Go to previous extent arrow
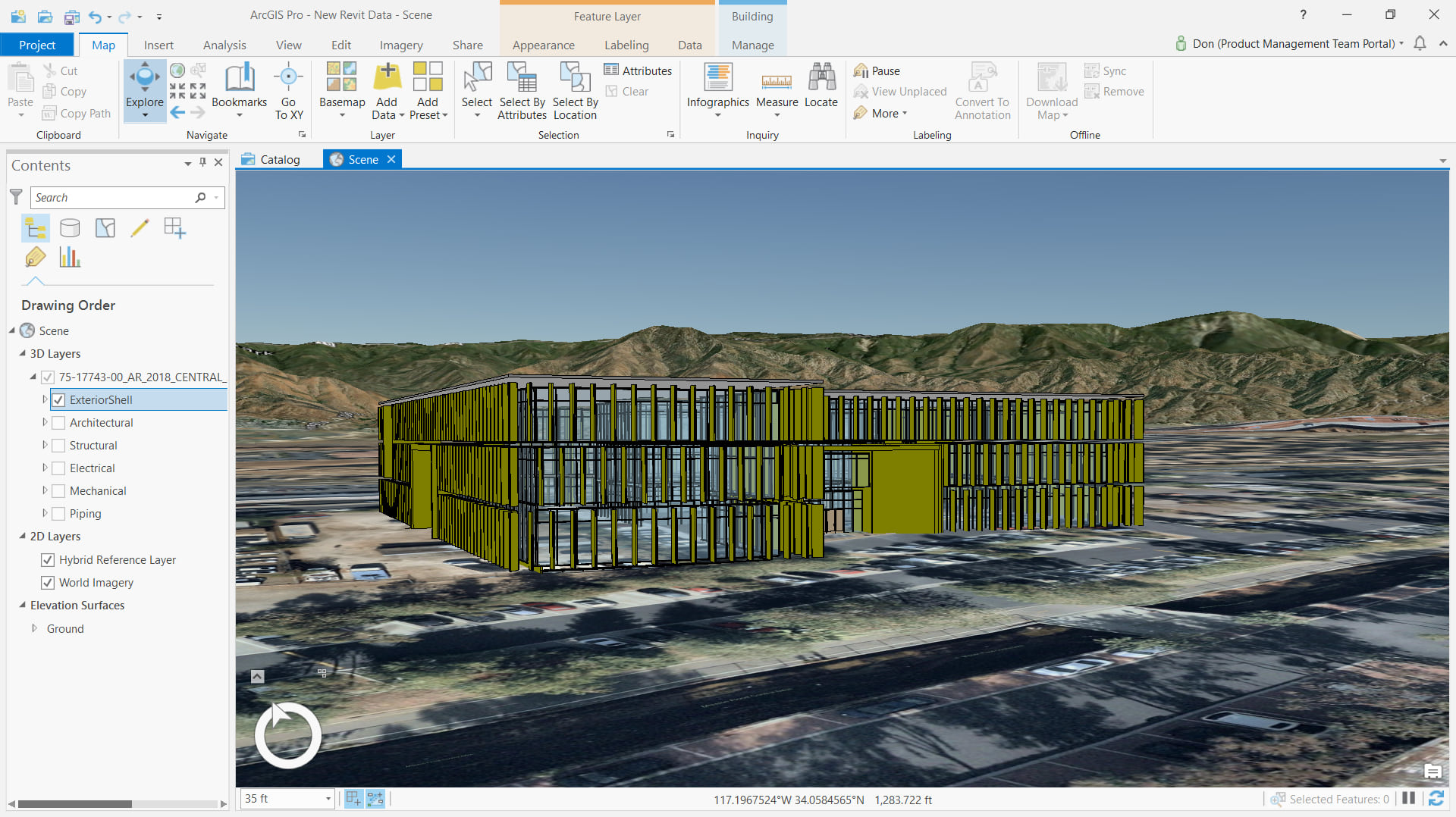The width and height of the screenshot is (1456, 817). (x=177, y=112)
